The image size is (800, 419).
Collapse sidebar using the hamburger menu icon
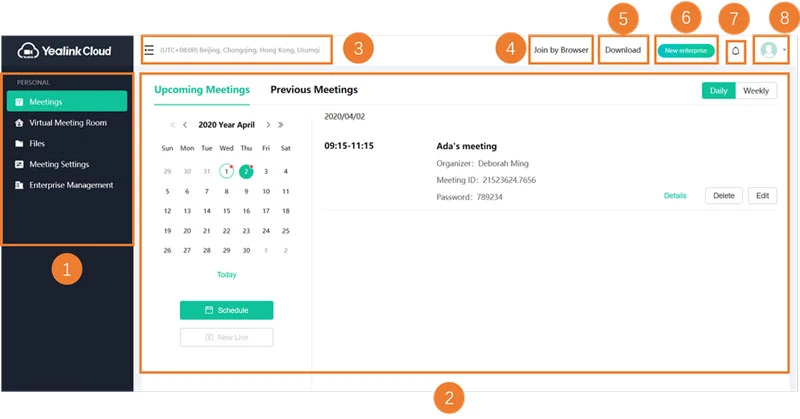(x=149, y=50)
